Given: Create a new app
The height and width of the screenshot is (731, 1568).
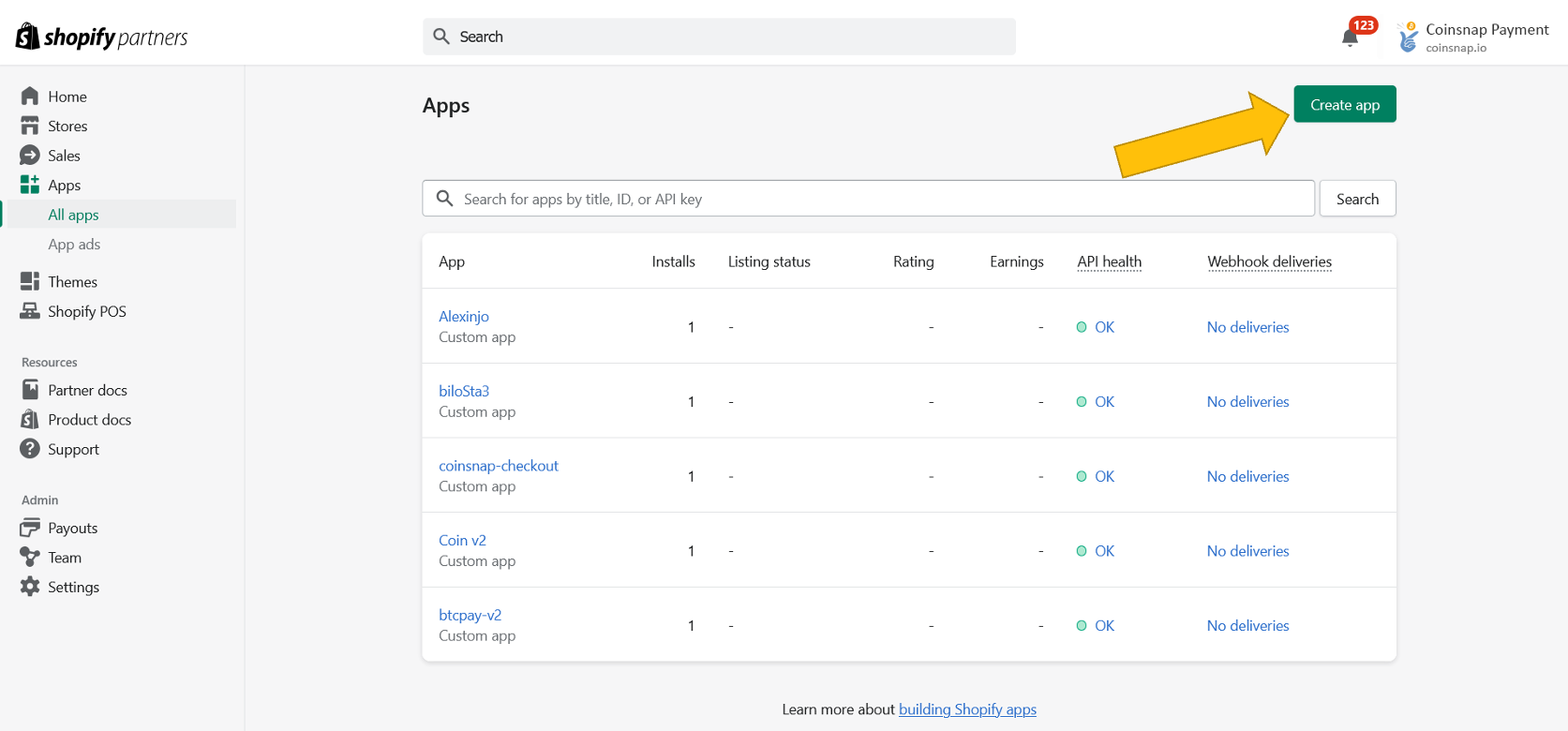Looking at the screenshot, I should 1345,104.
